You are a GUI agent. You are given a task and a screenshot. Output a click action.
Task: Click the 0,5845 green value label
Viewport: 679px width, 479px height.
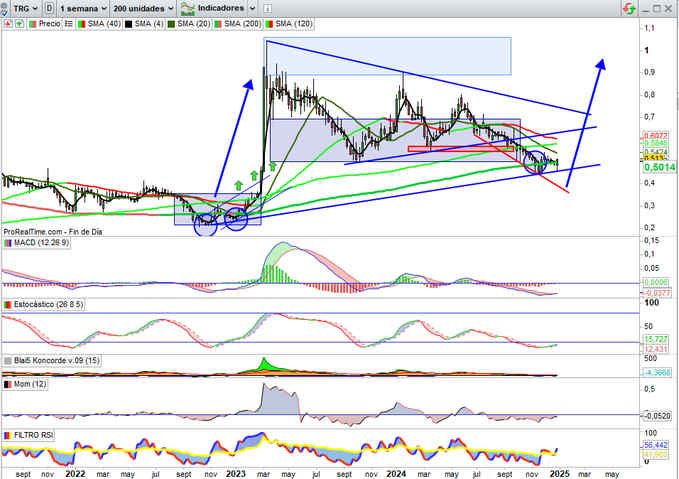pos(656,143)
